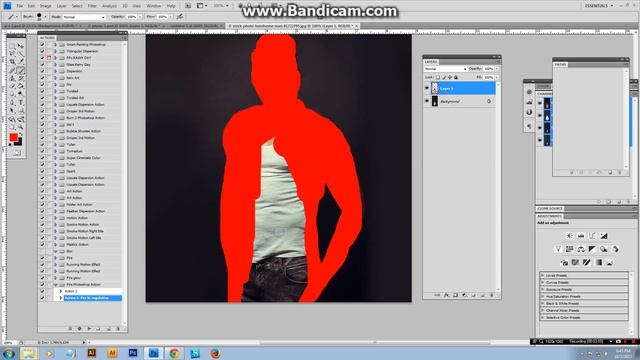Select the Eraser tool
The height and width of the screenshot is (360, 640).
click(x=12, y=86)
